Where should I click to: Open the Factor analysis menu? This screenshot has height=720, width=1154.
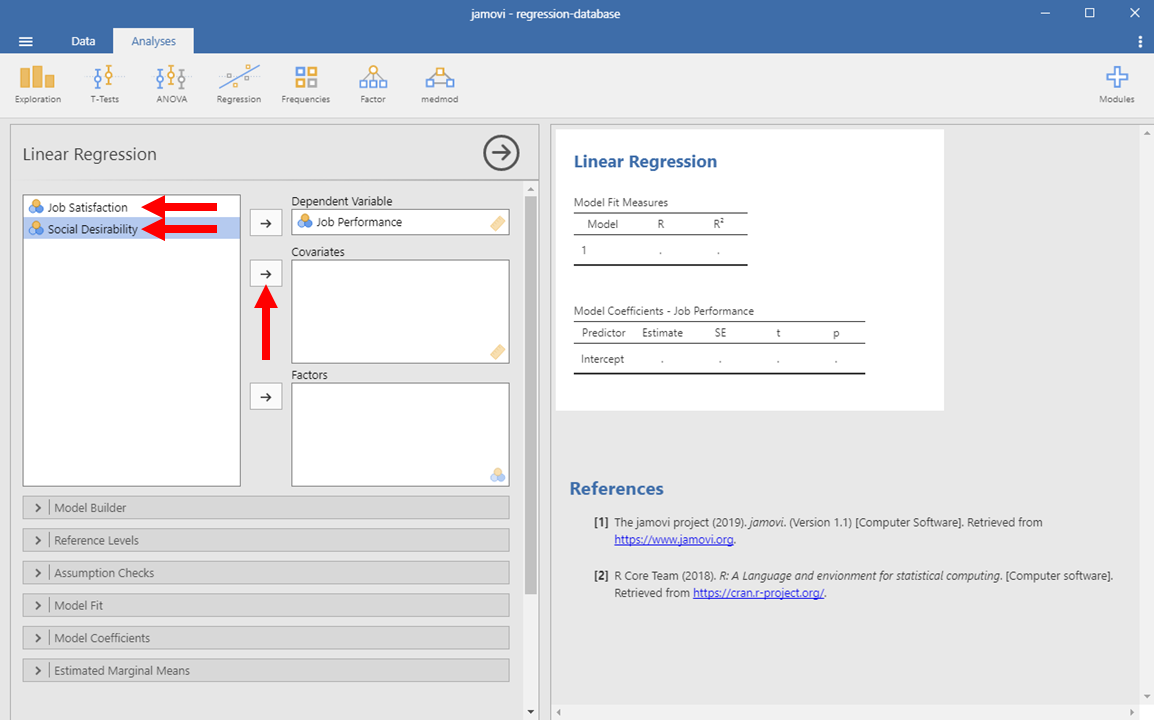(373, 84)
